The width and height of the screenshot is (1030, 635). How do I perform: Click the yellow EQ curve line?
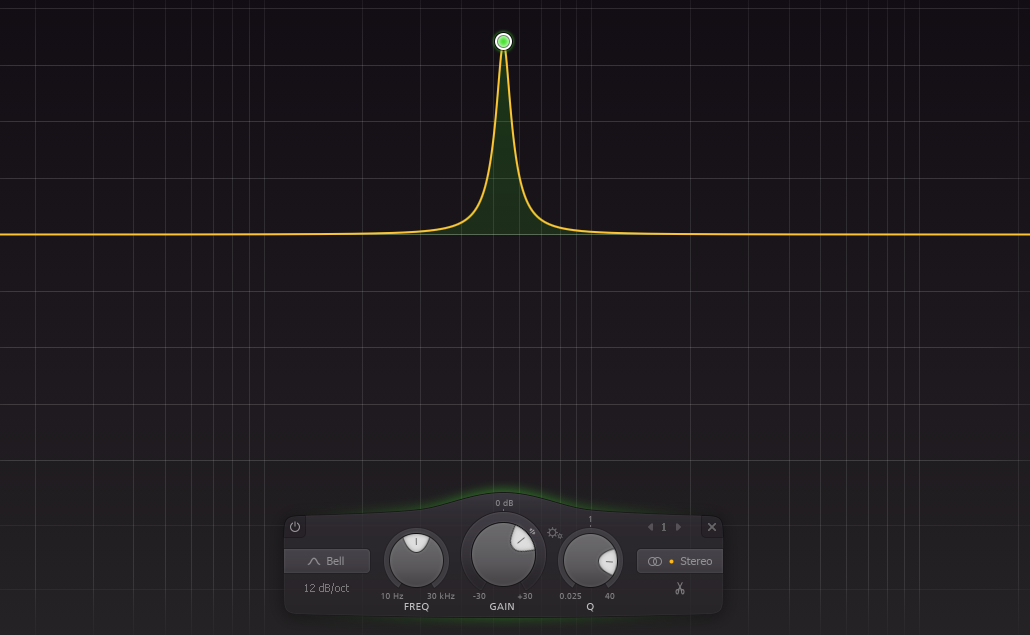tap(197, 234)
